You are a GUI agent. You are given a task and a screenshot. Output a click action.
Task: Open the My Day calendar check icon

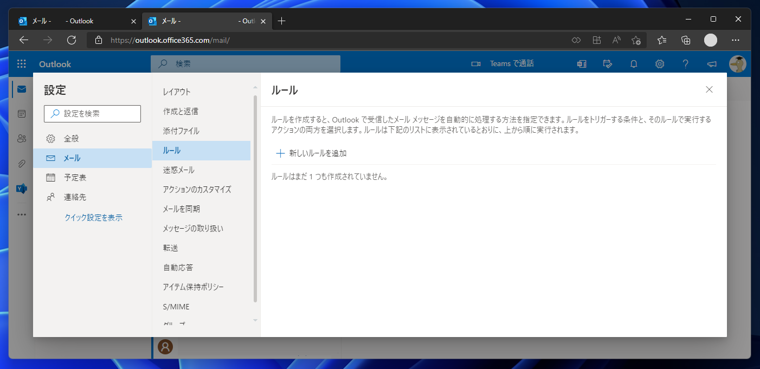(x=607, y=64)
